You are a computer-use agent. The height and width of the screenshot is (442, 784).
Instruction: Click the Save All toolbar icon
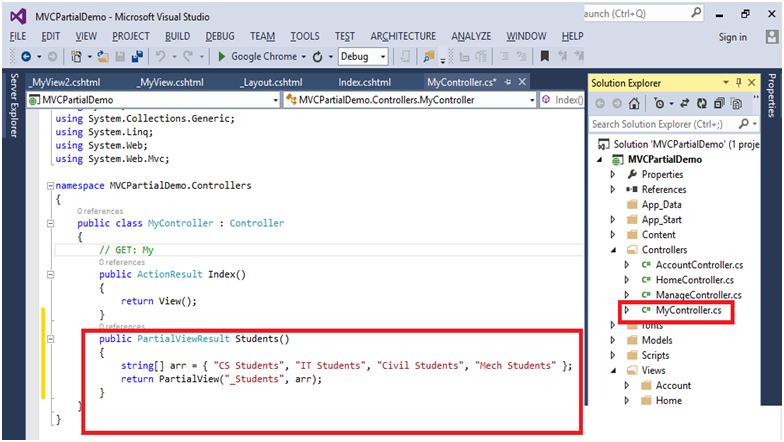(x=137, y=56)
